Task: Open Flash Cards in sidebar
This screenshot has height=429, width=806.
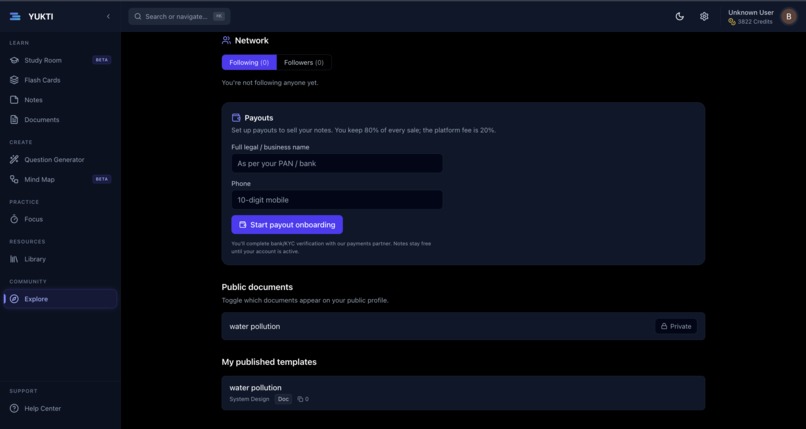Action: pos(60,80)
